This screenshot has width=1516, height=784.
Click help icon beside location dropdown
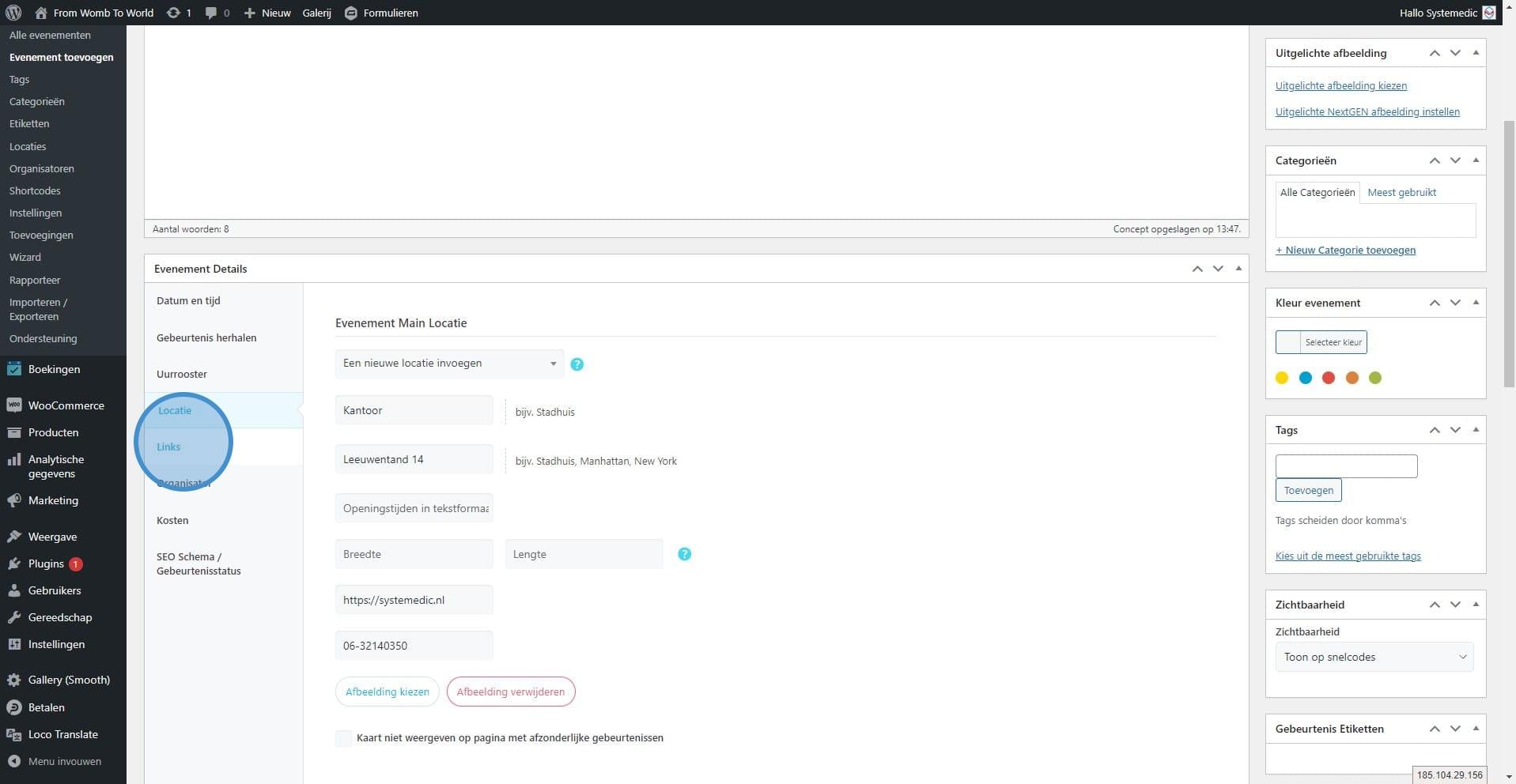pos(577,364)
